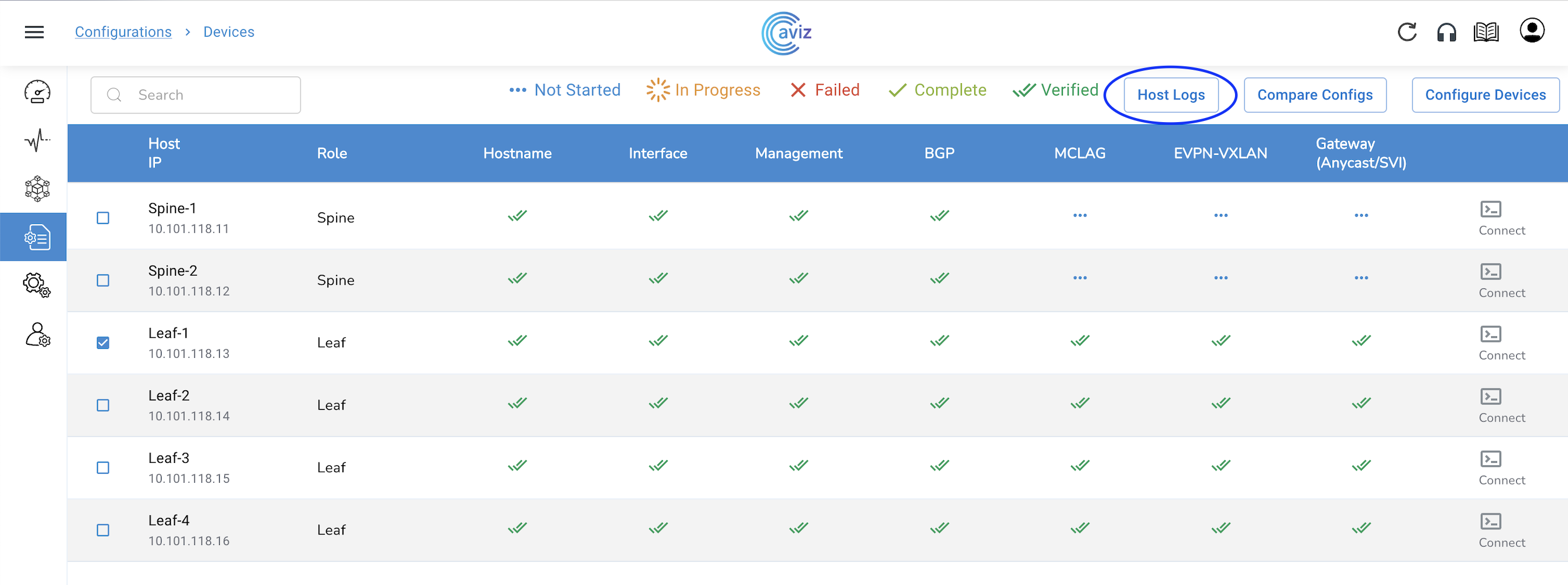
Task: Open the user profile icon
Action: pos(1531,31)
